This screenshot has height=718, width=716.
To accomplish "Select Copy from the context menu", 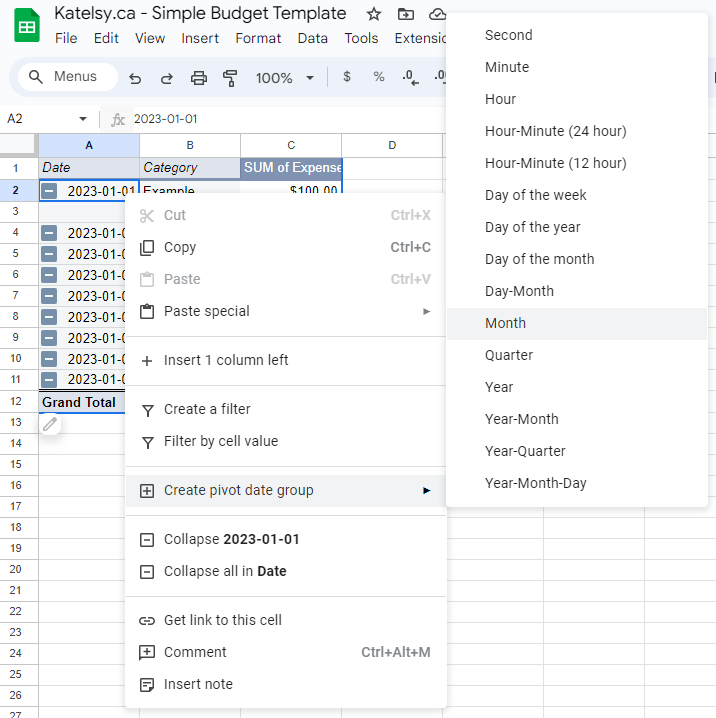I will pos(180,247).
